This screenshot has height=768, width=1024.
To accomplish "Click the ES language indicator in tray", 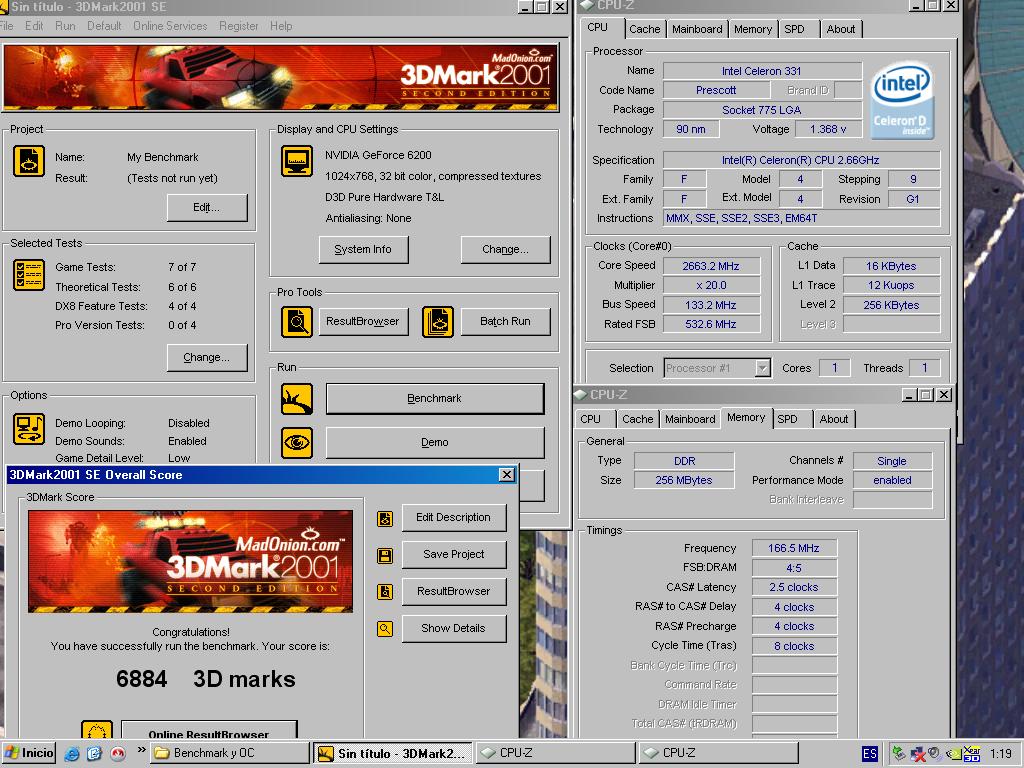I will coord(870,754).
